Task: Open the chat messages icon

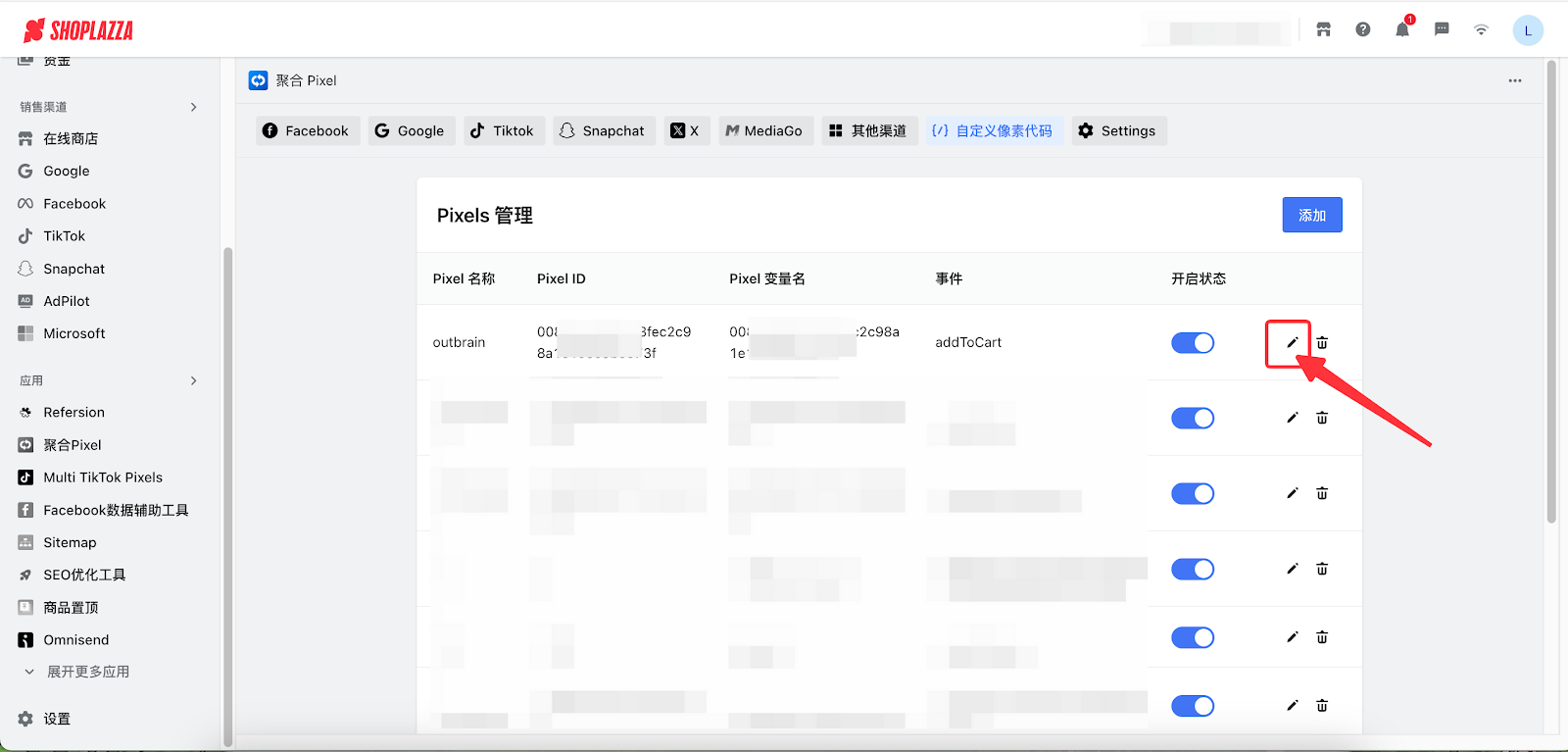Action: click(1442, 29)
